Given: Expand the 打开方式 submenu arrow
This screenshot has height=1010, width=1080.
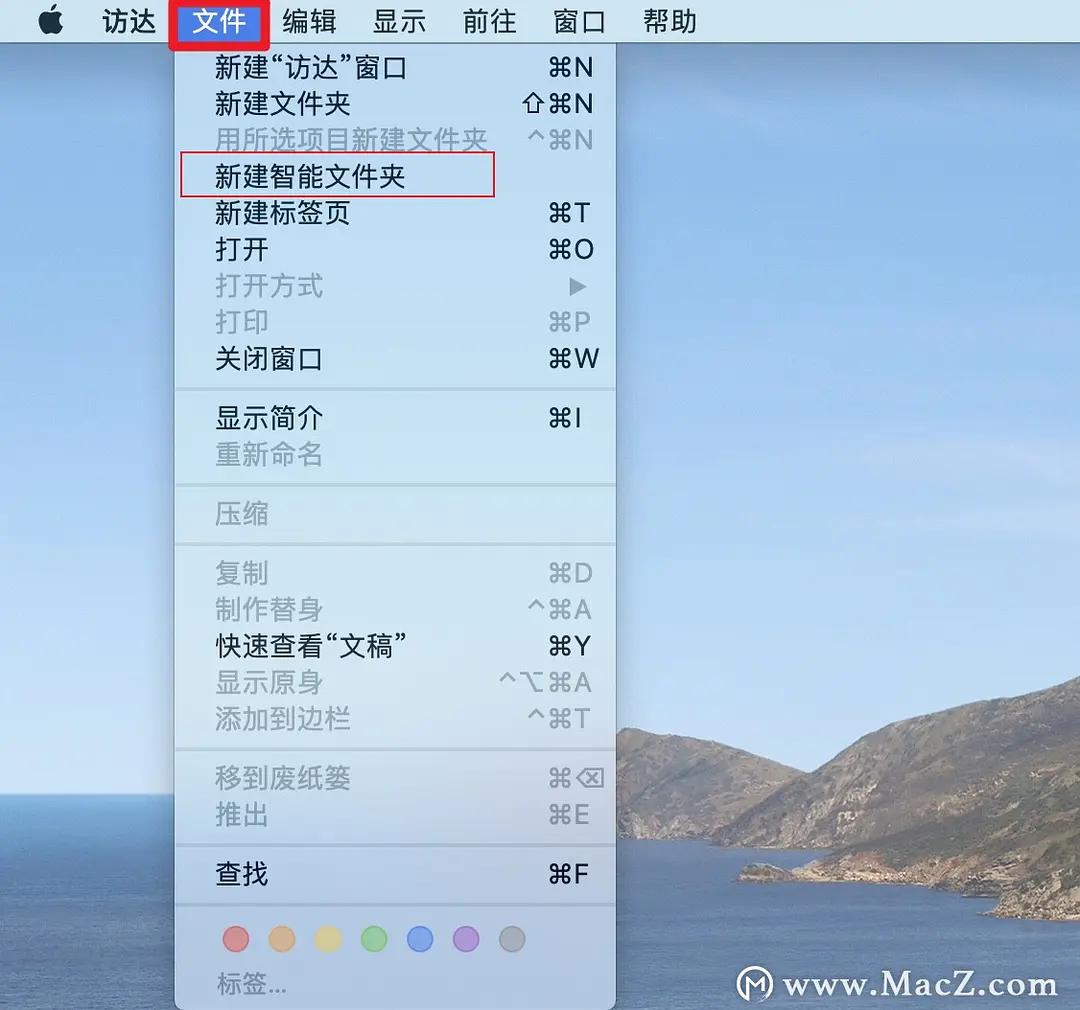Looking at the screenshot, I should [x=578, y=287].
